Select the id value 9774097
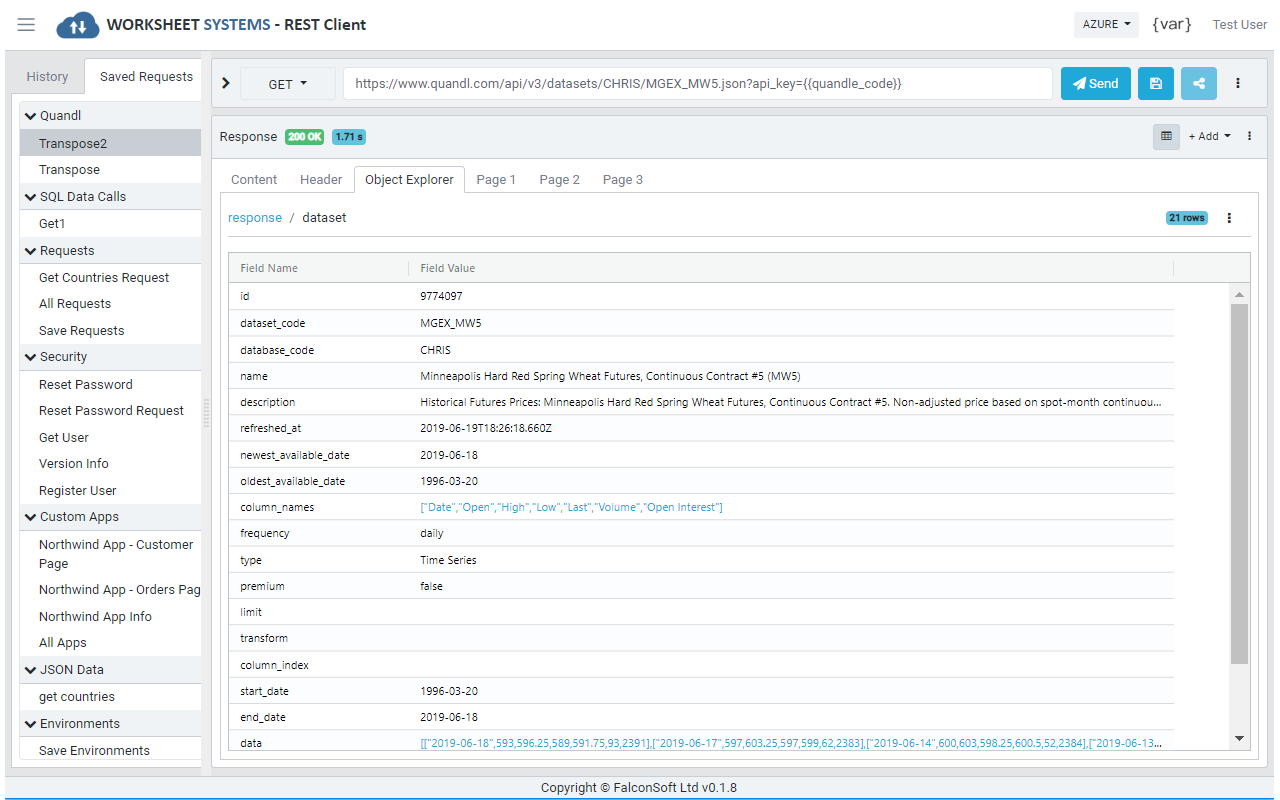This screenshot has width=1280, height=800. click(441, 296)
